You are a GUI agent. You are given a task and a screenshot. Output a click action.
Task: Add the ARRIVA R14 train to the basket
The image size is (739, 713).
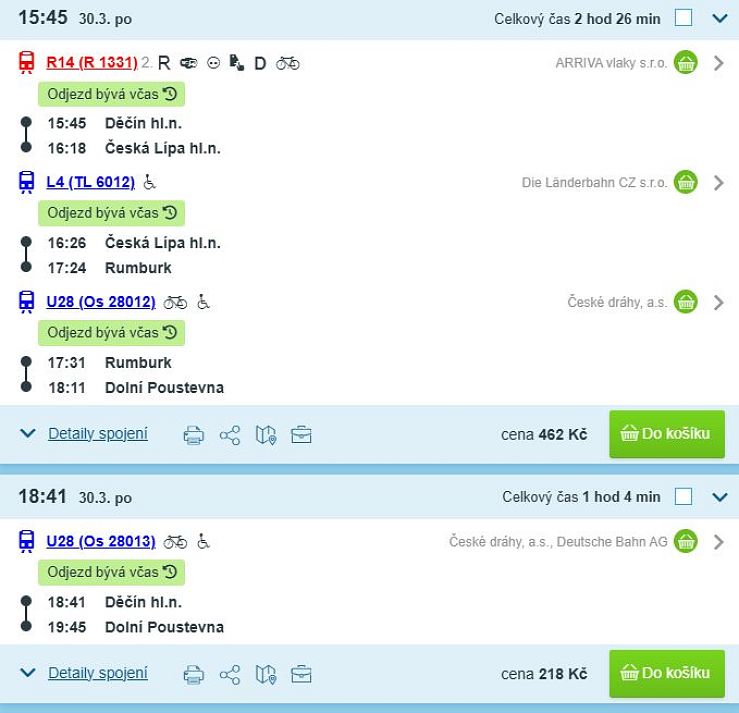pos(685,63)
